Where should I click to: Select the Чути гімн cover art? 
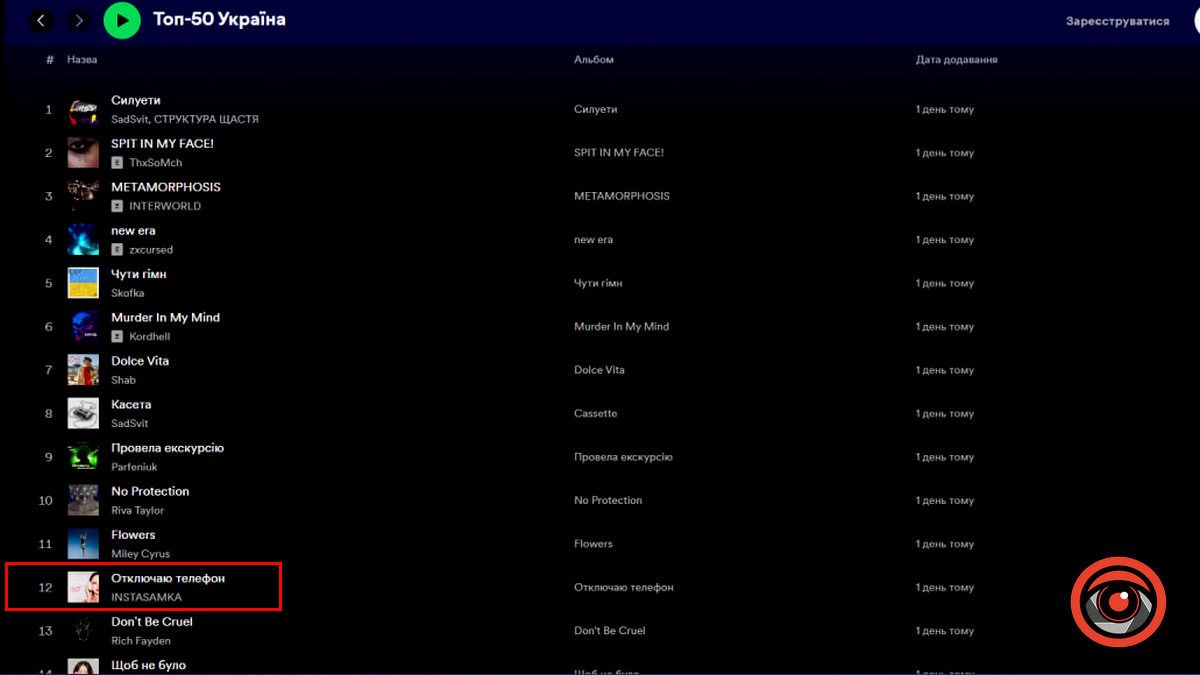[x=83, y=283]
